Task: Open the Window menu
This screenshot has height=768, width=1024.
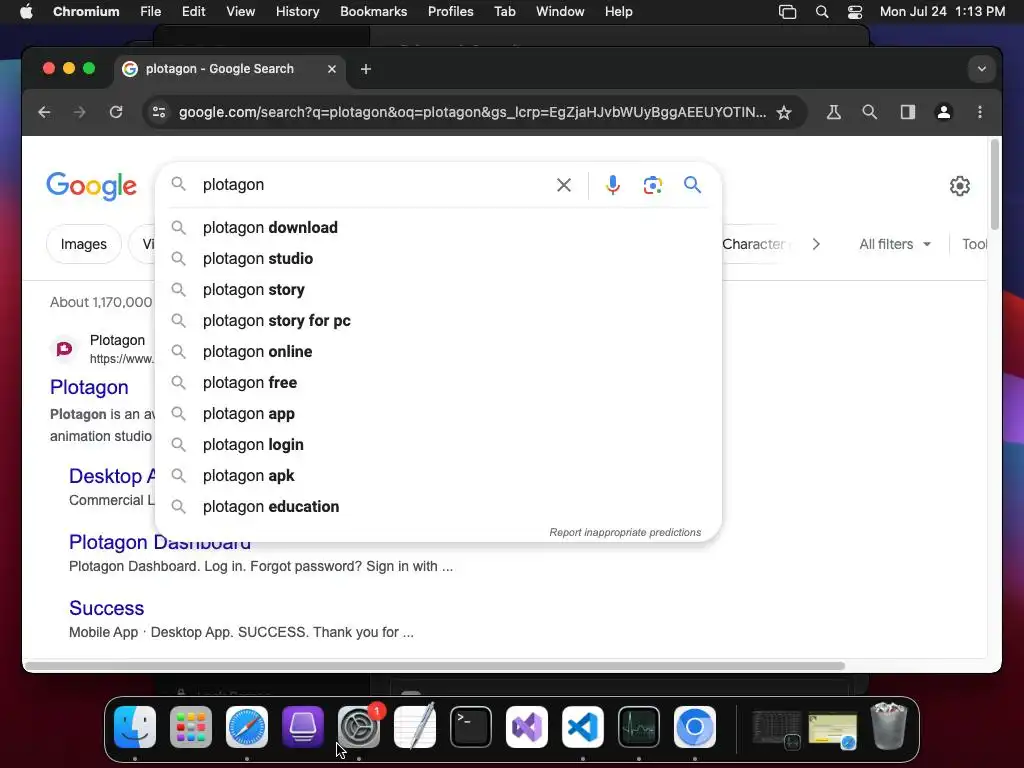Action: pyautogui.click(x=560, y=12)
